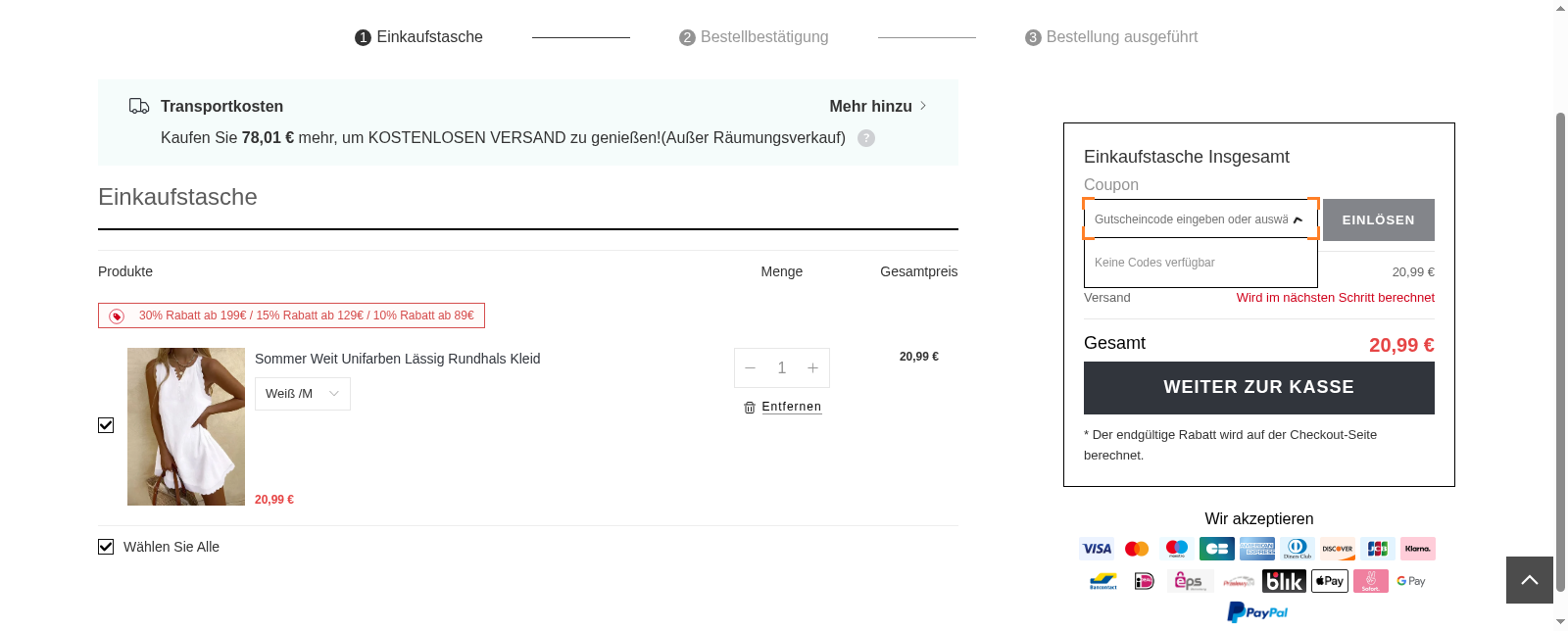Select the Visa payment icon
This screenshot has height=631, width=1568.
[1096, 548]
